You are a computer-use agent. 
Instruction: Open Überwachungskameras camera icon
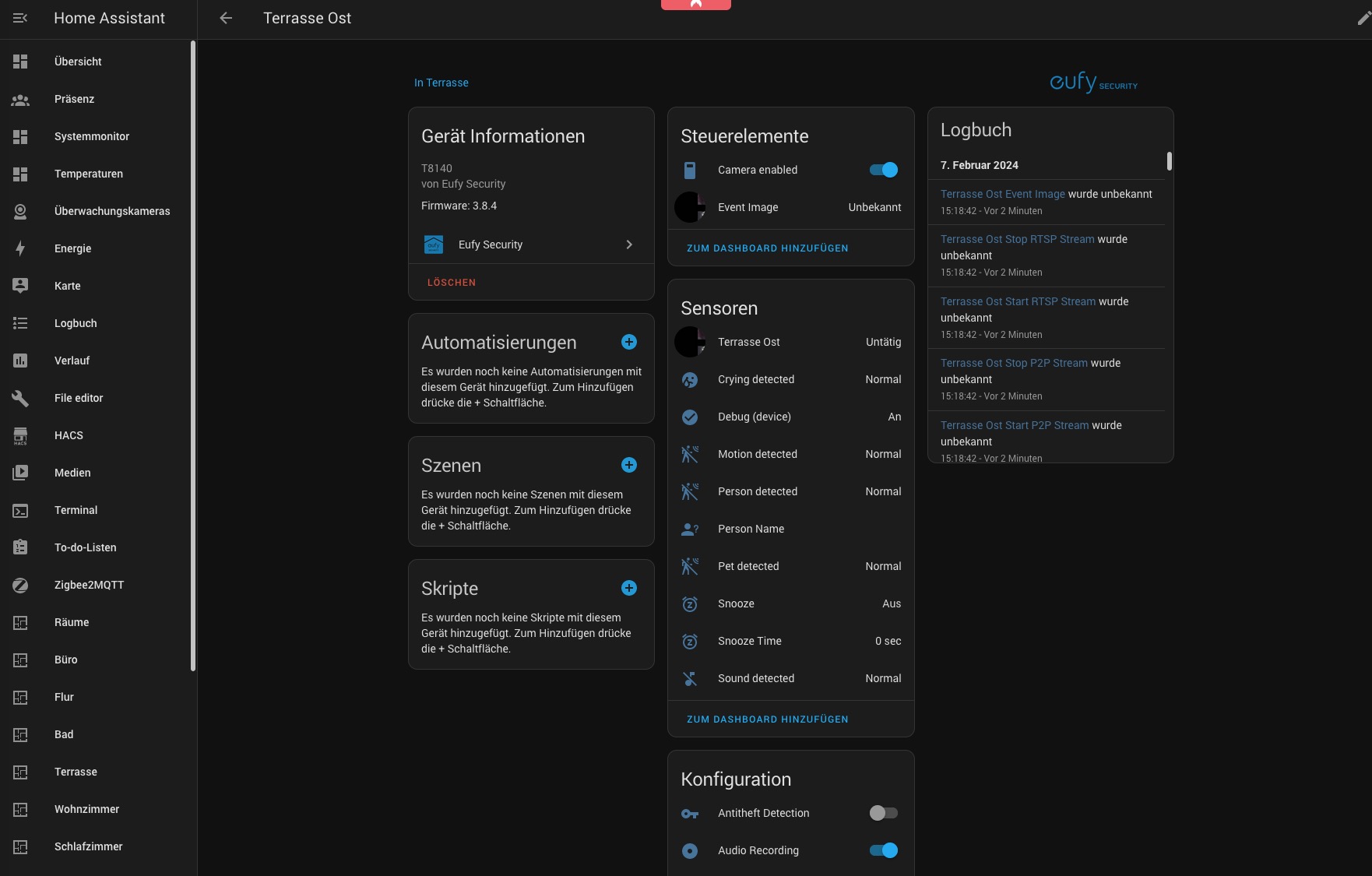click(20, 211)
